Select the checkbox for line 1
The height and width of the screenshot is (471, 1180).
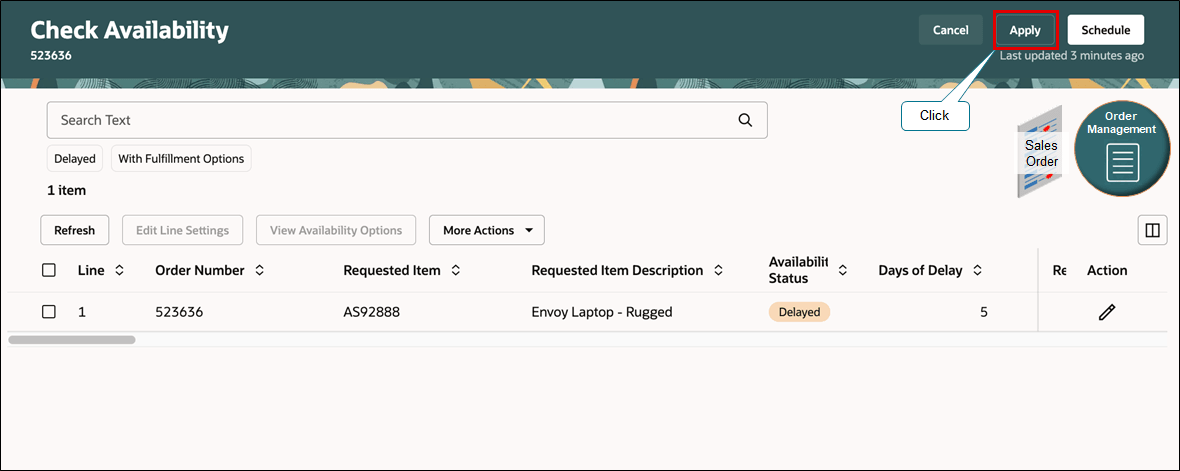click(49, 311)
